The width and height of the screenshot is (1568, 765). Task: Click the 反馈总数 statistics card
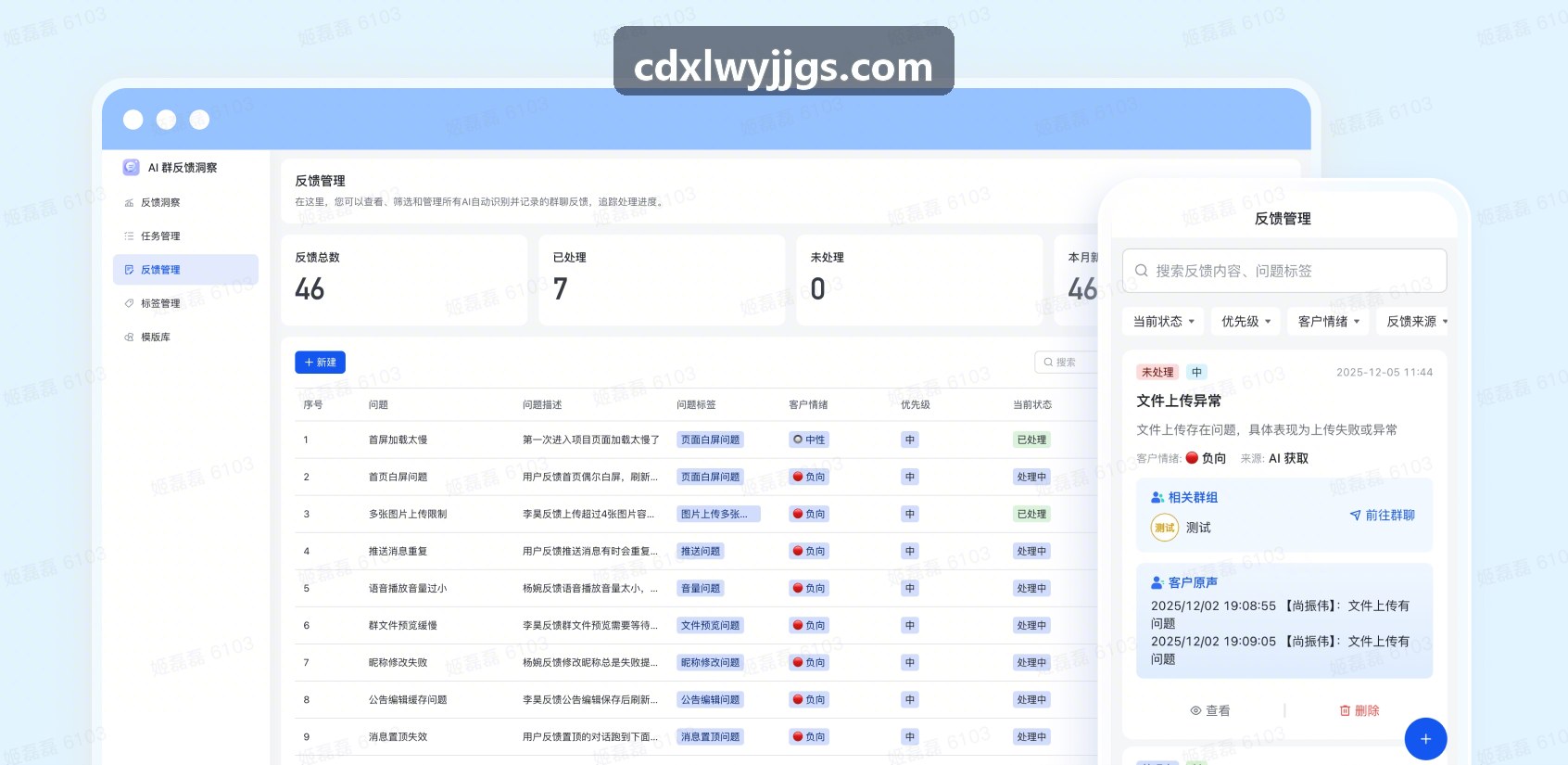tap(404, 280)
